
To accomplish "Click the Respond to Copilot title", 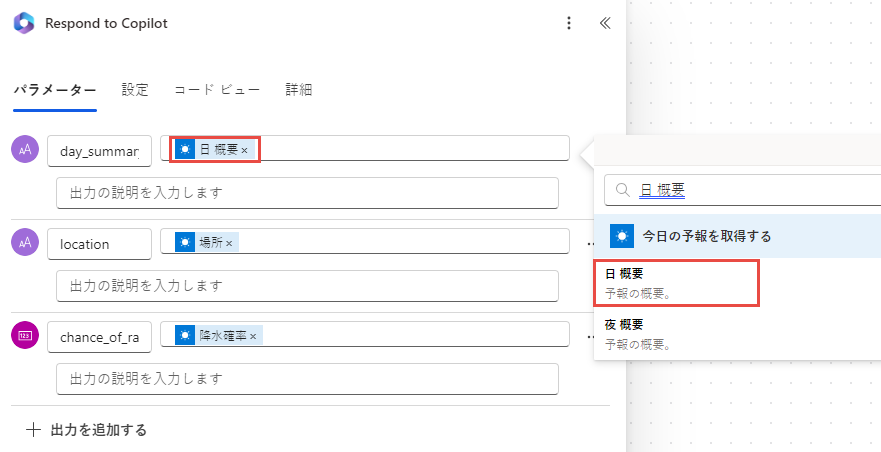I will pos(106,24).
